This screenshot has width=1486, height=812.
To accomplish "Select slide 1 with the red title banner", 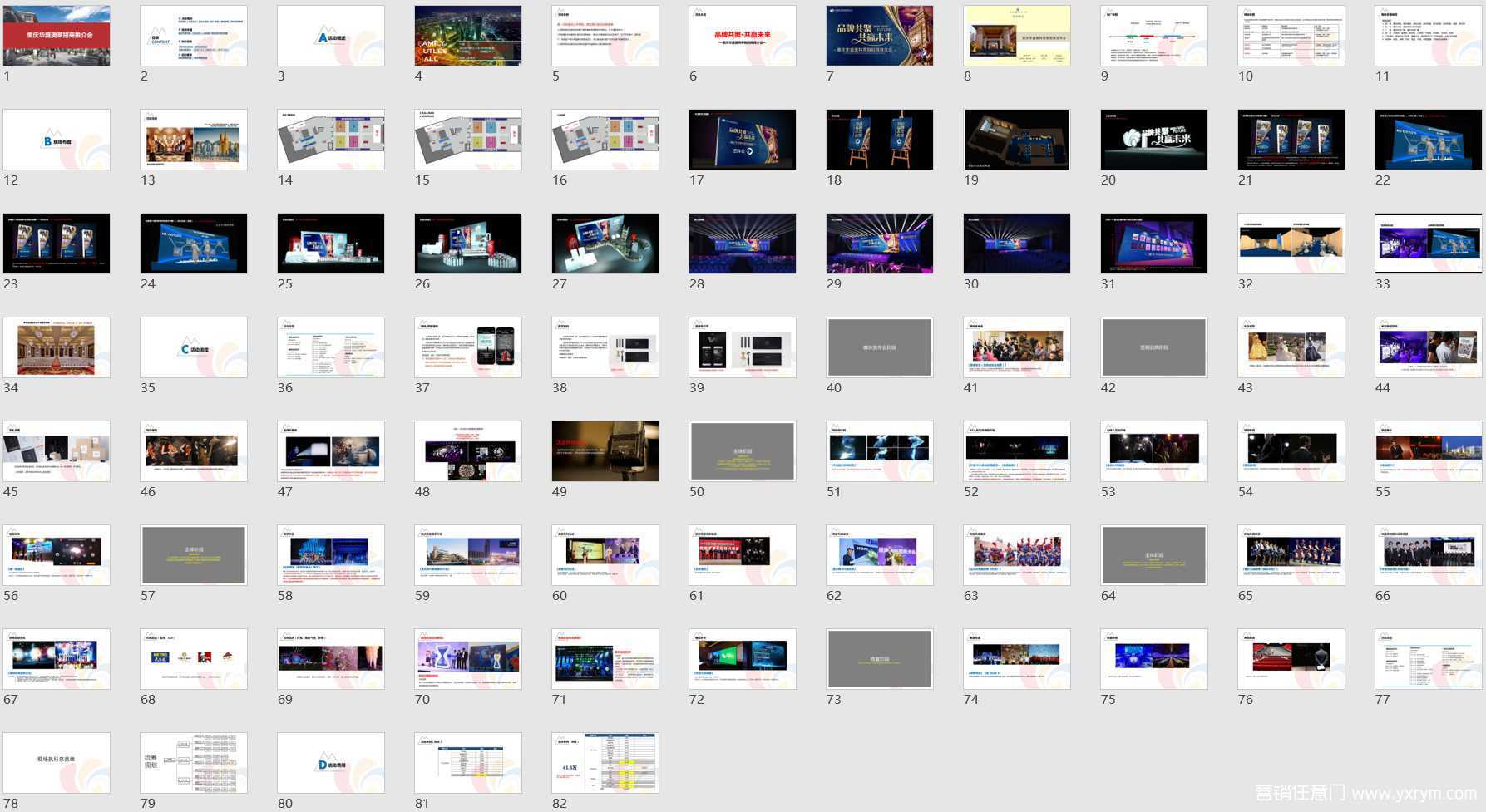I will pyautogui.click(x=57, y=36).
